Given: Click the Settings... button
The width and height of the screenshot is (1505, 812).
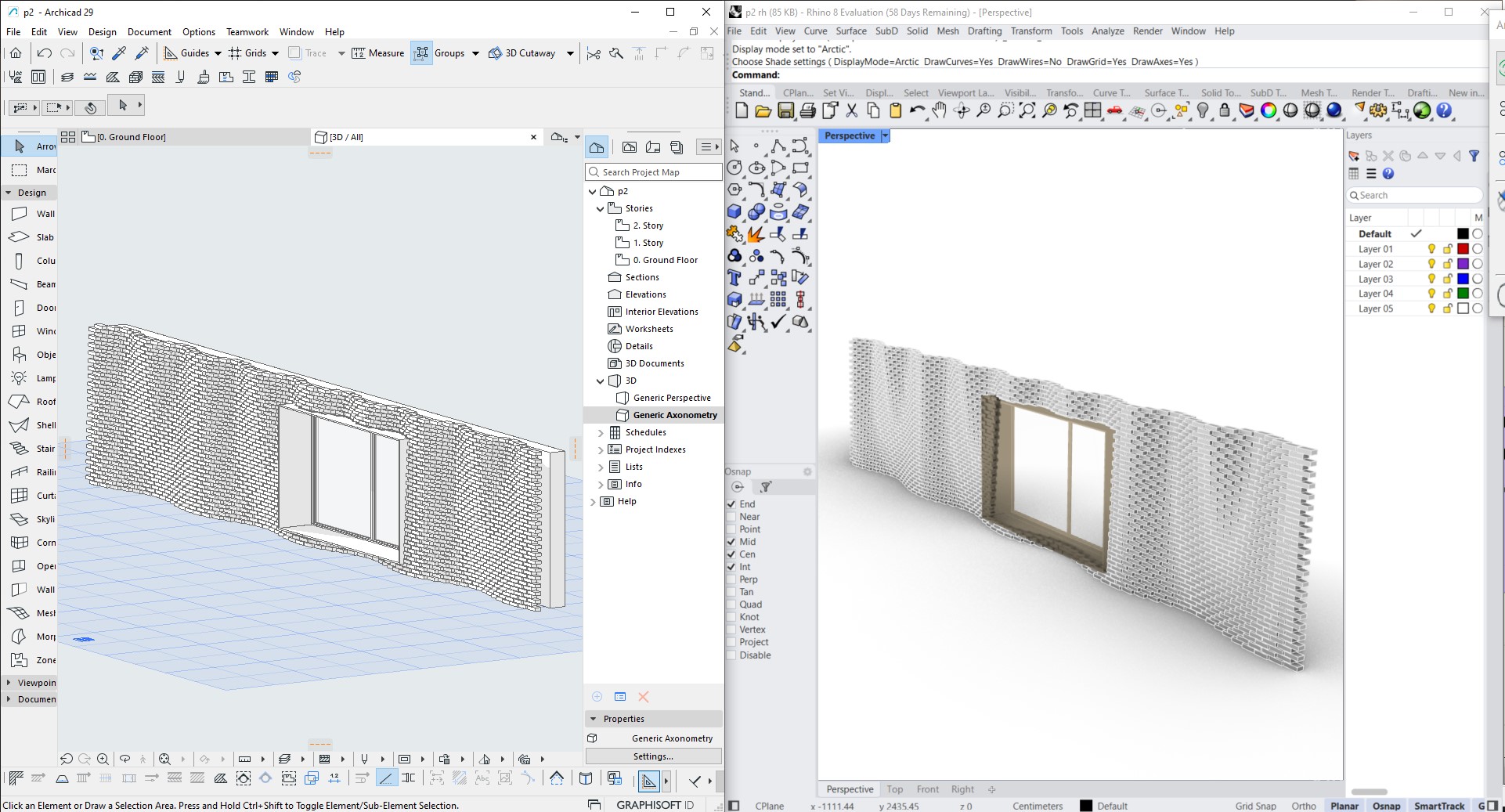Looking at the screenshot, I should coord(653,756).
